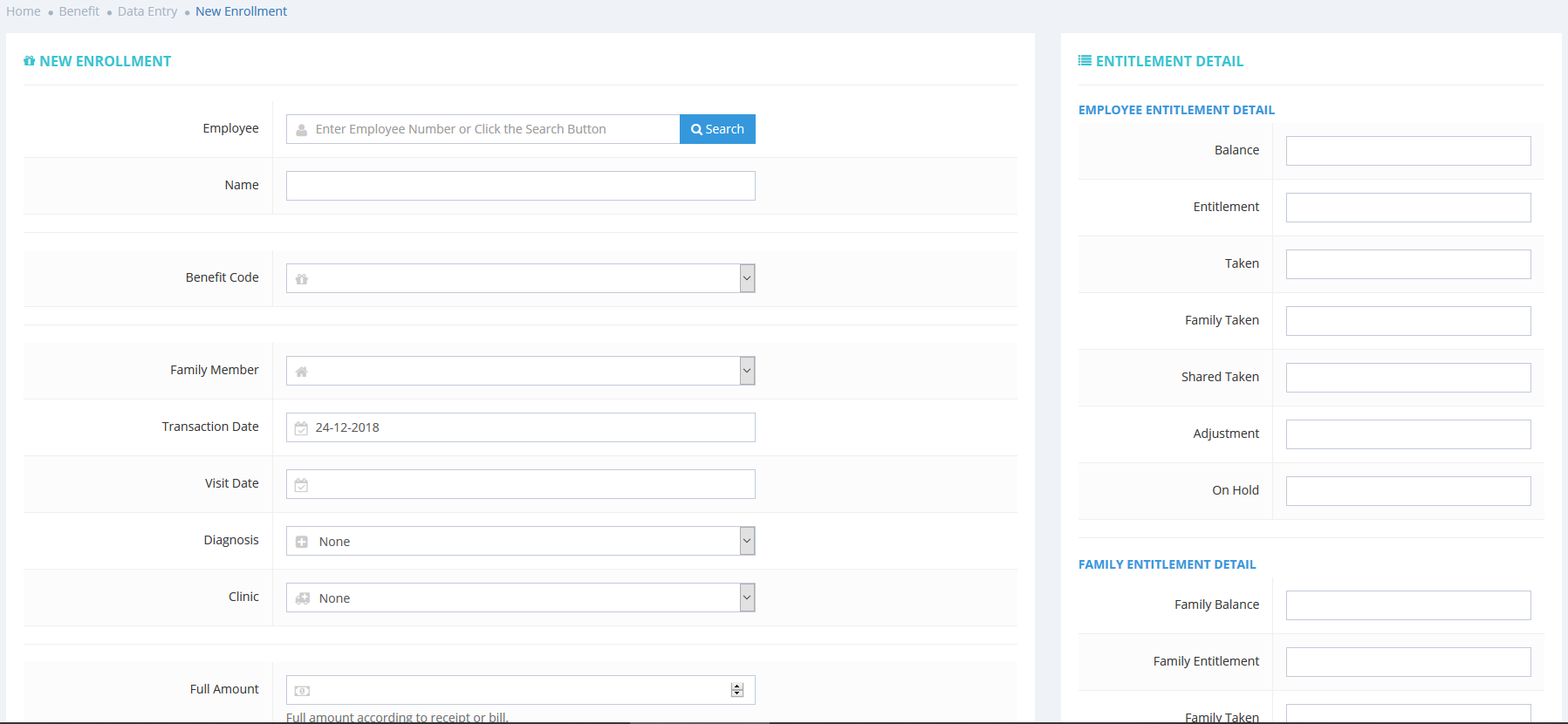Click the calendar icon in Transaction Date field
This screenshot has height=724, width=1568.
click(x=301, y=428)
